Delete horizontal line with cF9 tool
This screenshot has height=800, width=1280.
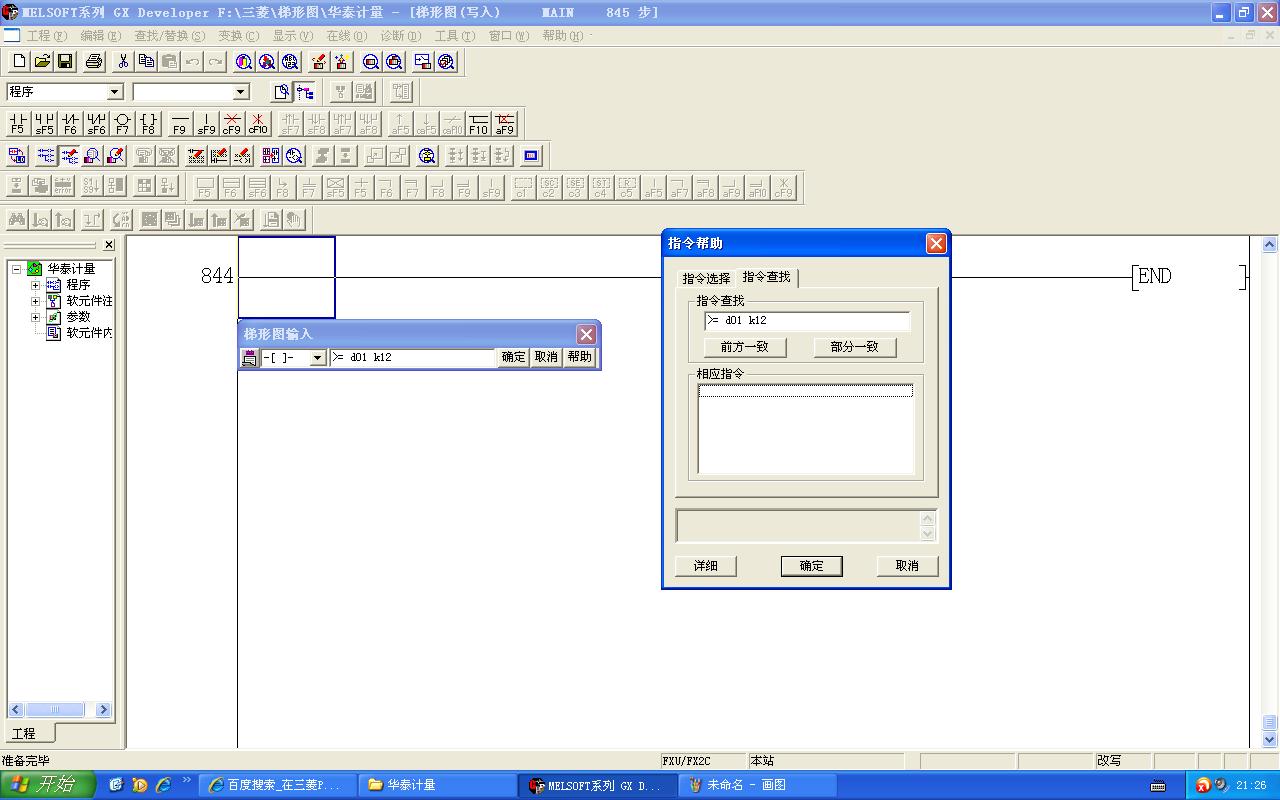(x=232, y=124)
